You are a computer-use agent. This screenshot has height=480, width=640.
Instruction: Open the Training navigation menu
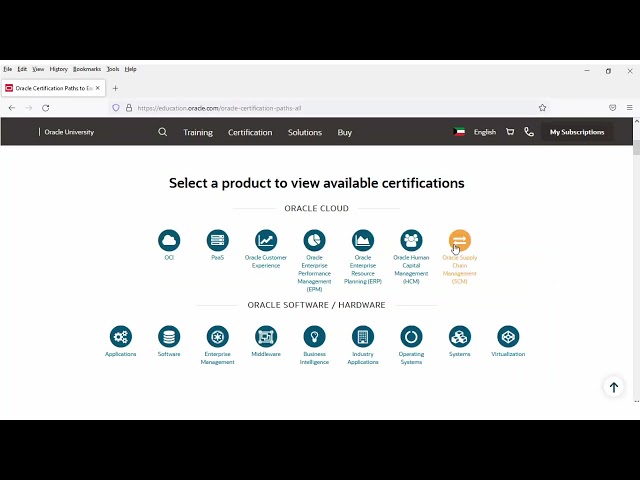(x=198, y=132)
